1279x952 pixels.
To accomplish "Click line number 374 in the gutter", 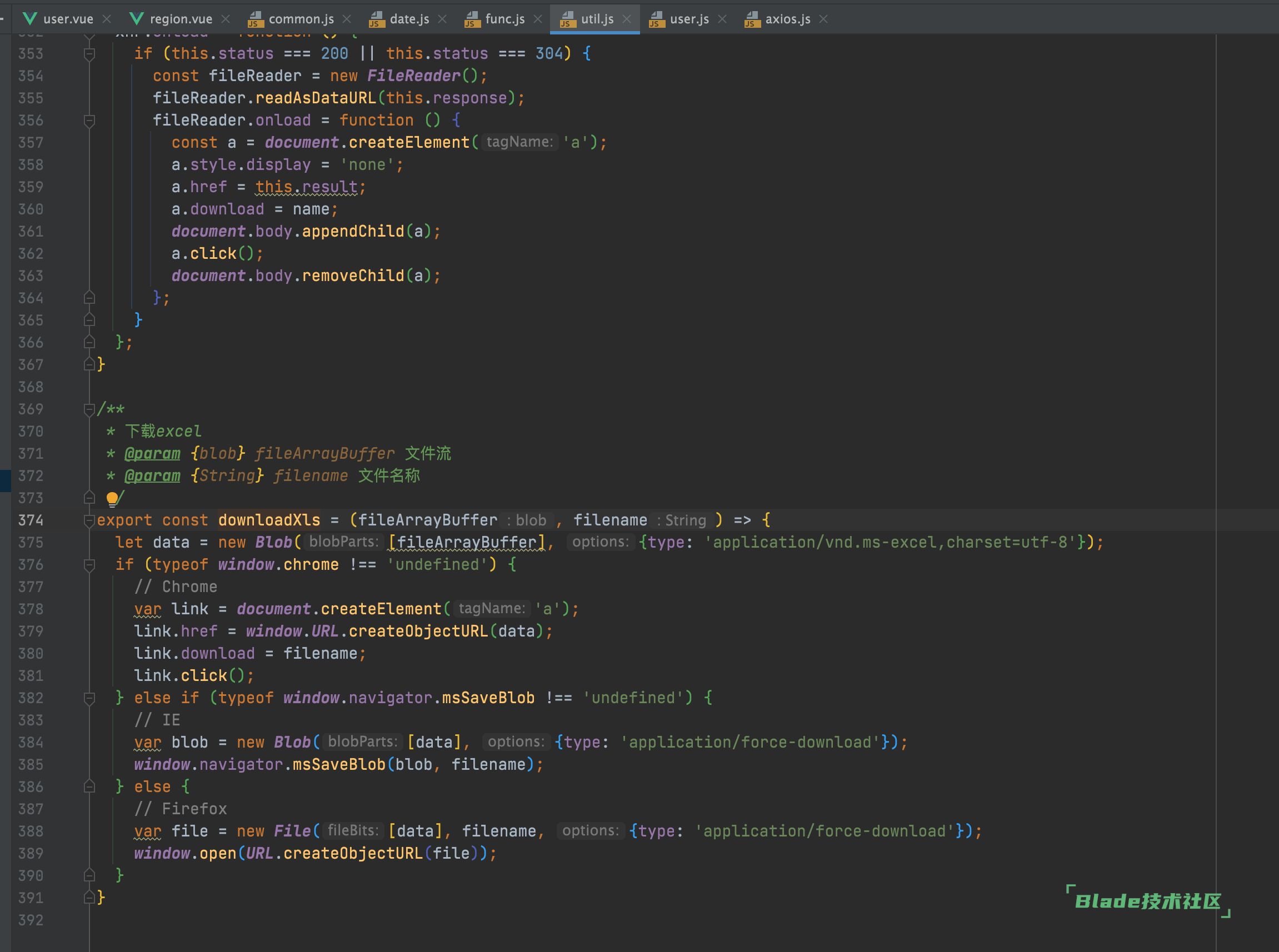I will [x=31, y=520].
